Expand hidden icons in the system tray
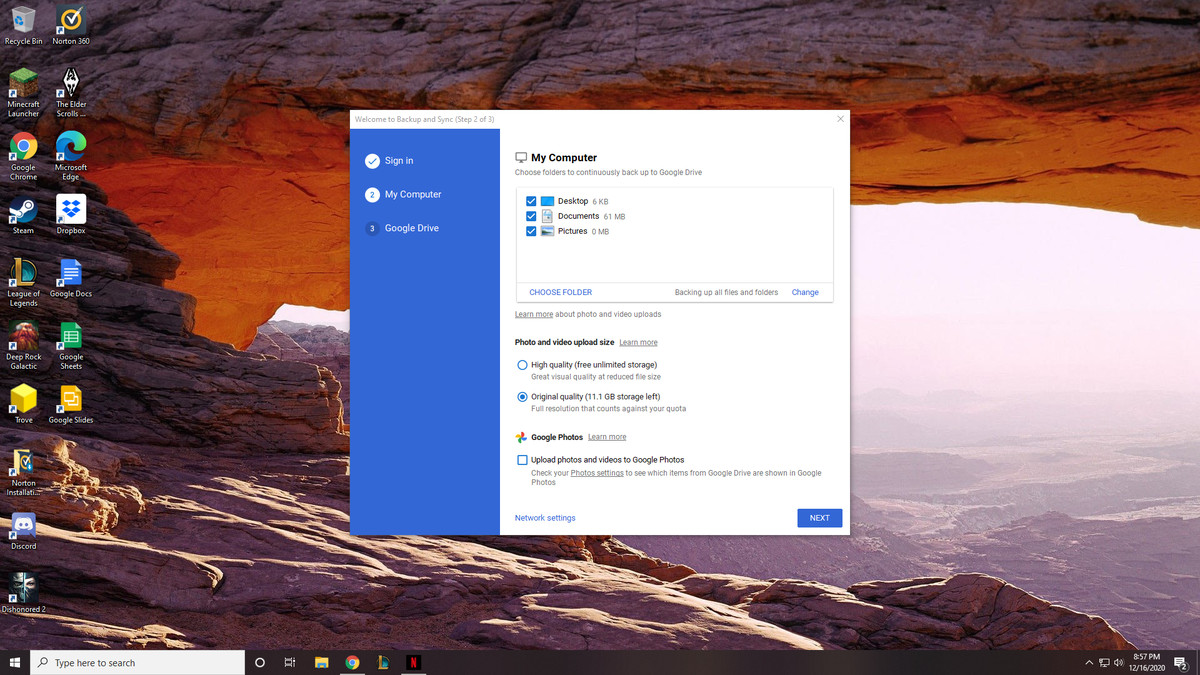 (x=1088, y=662)
